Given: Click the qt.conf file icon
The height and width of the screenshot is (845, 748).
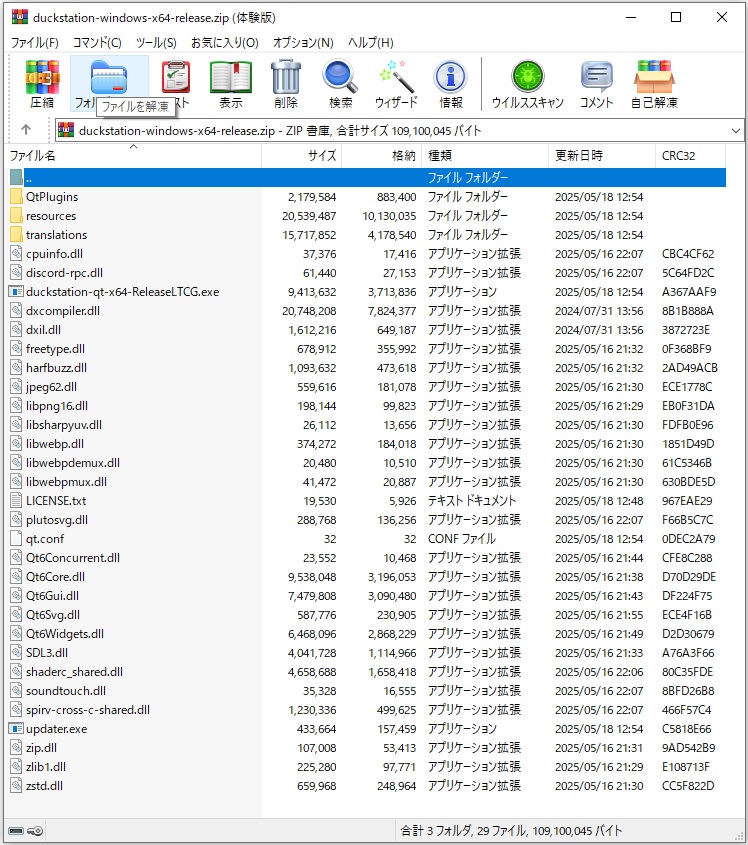Looking at the screenshot, I should [x=16, y=538].
